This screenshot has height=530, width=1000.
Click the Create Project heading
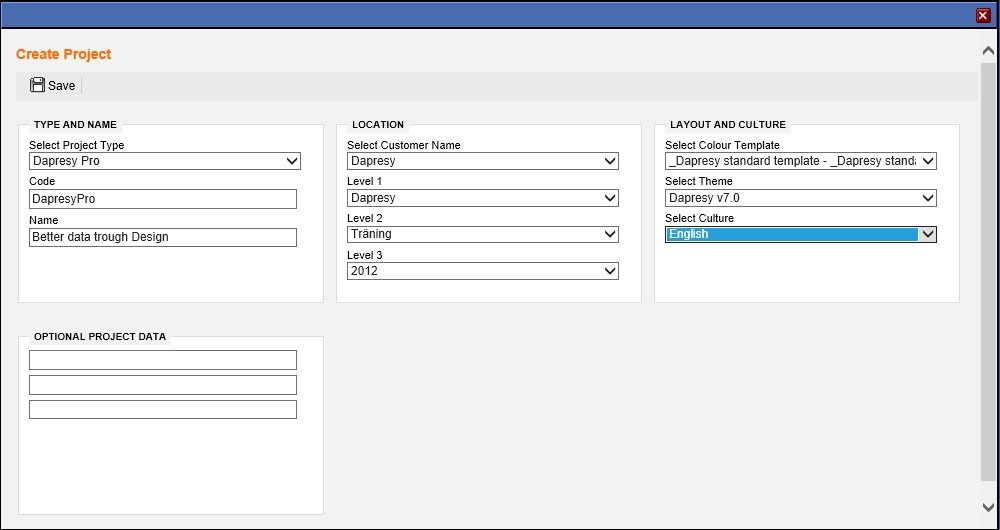(63, 54)
